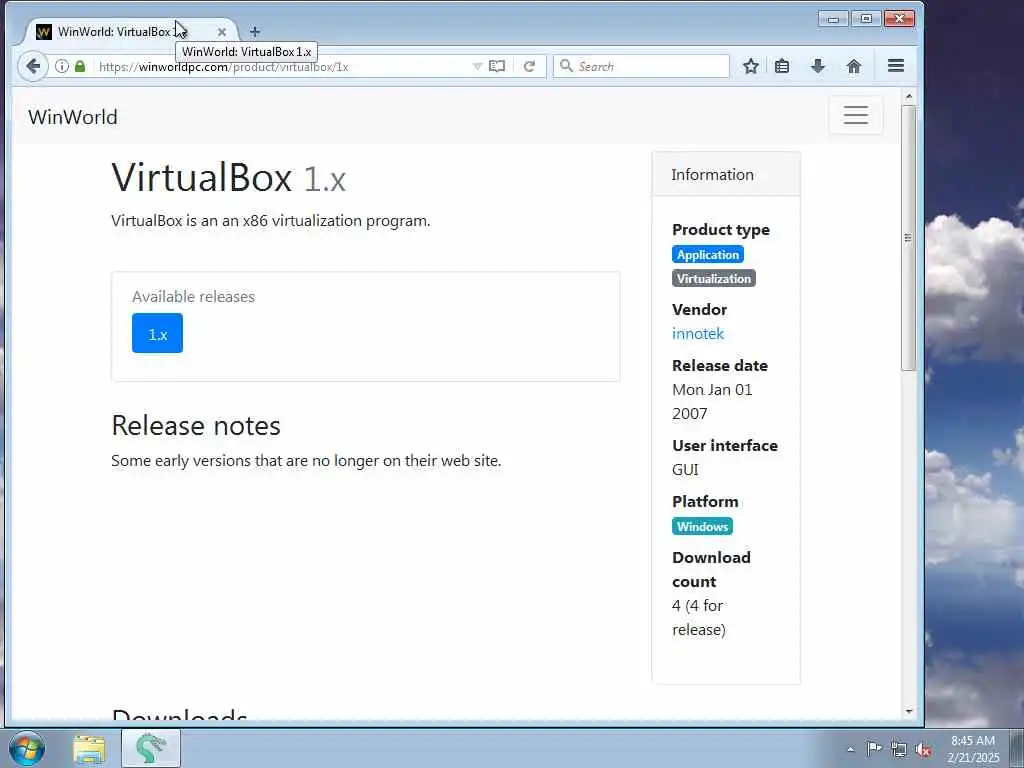The image size is (1024, 768).
Task: Click the page scrollbar down arrow
Action: 908,711
